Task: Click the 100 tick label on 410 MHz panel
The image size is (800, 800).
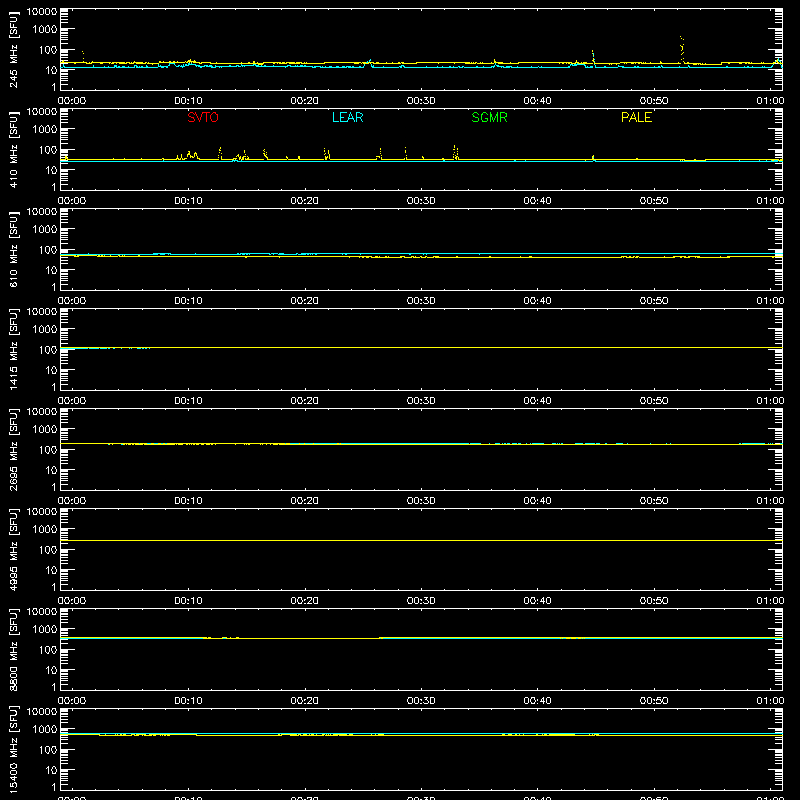Action: [48, 150]
